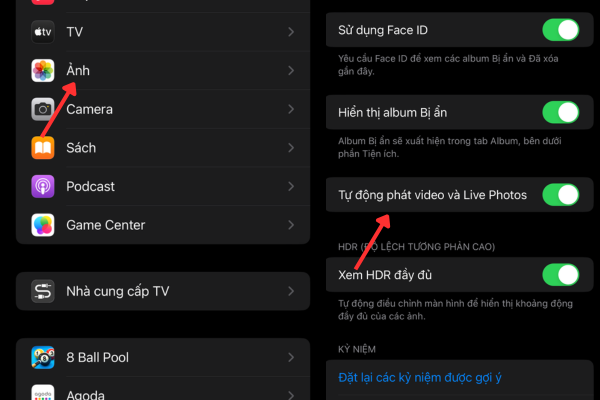Select the Game Center menu item
This screenshot has width=600, height=400.
pyautogui.click(x=105, y=225)
